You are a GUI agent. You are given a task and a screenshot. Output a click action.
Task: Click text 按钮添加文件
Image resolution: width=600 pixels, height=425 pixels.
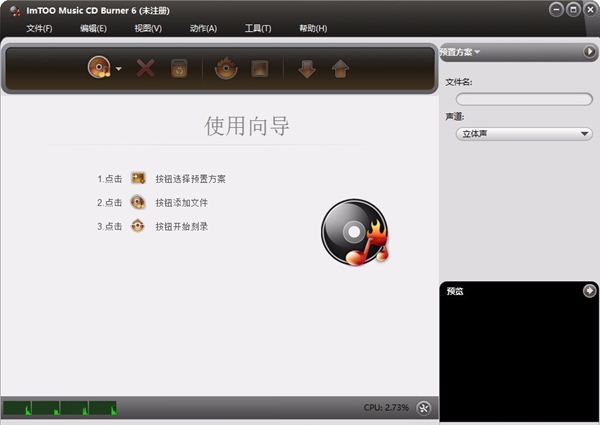[x=181, y=202]
